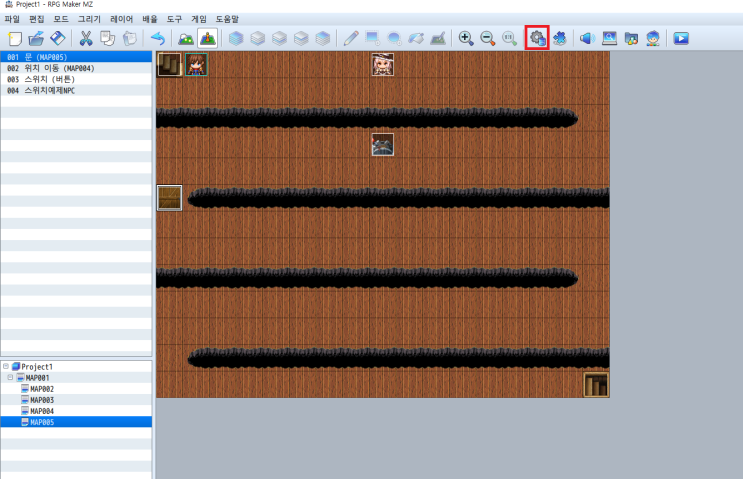Select the Layer 2 icon
743x479 pixels.
click(x=280, y=38)
